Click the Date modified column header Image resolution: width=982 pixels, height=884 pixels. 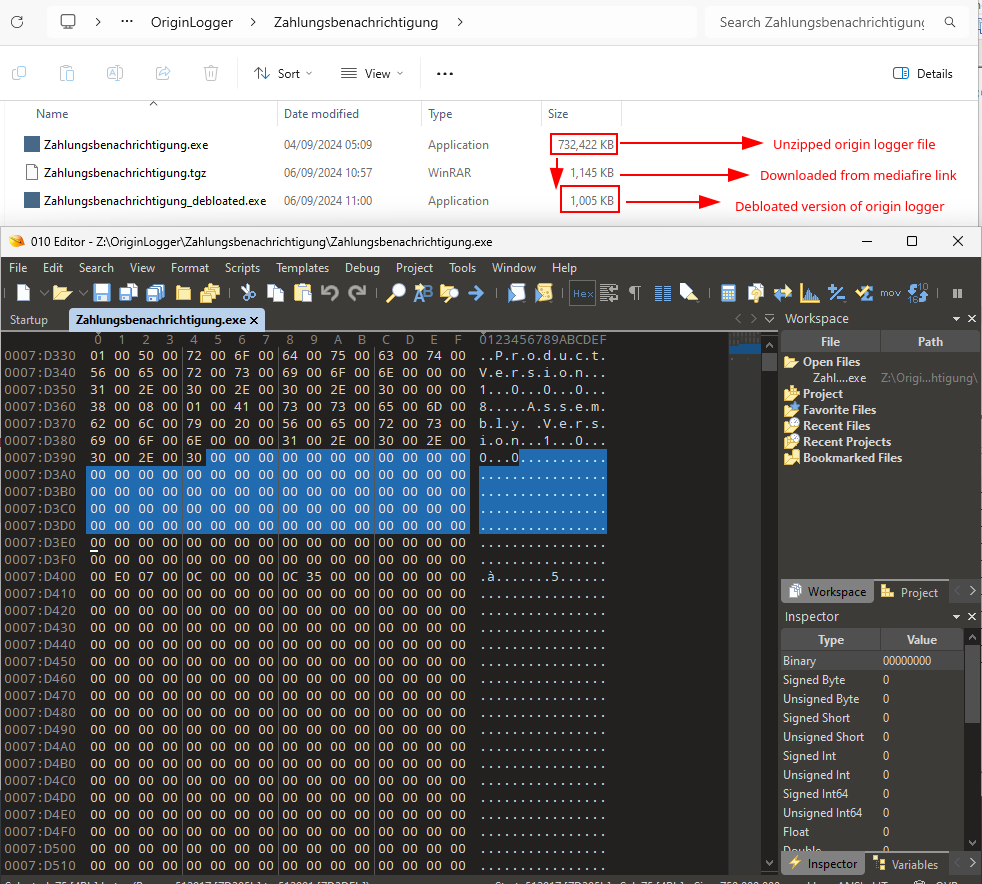click(349, 114)
